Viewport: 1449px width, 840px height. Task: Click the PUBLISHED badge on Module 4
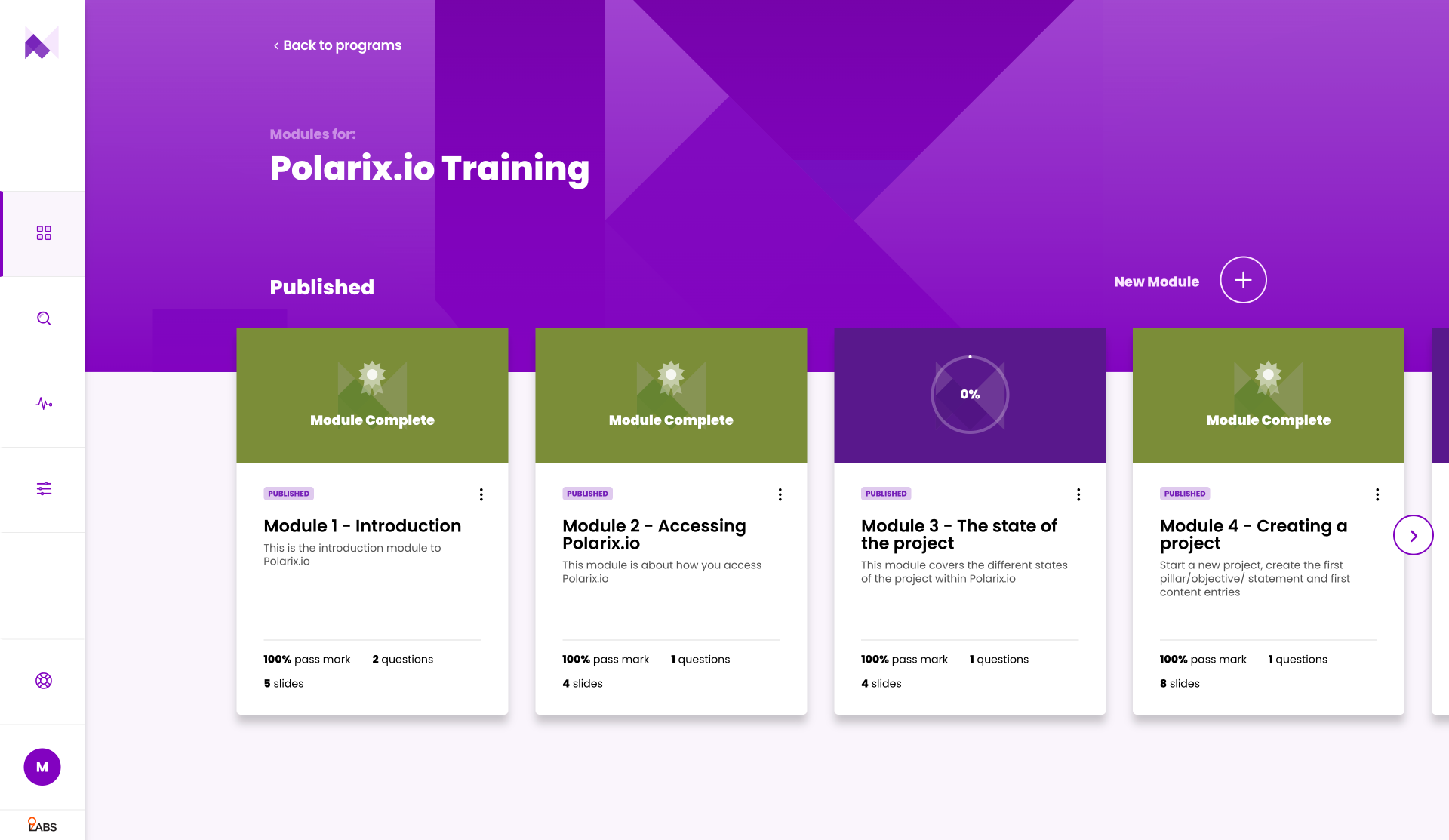[x=1185, y=494]
